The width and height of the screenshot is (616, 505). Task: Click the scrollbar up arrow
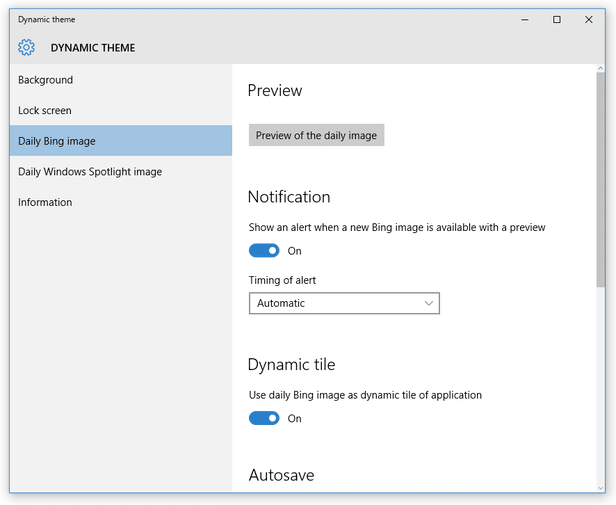(x=600, y=68)
